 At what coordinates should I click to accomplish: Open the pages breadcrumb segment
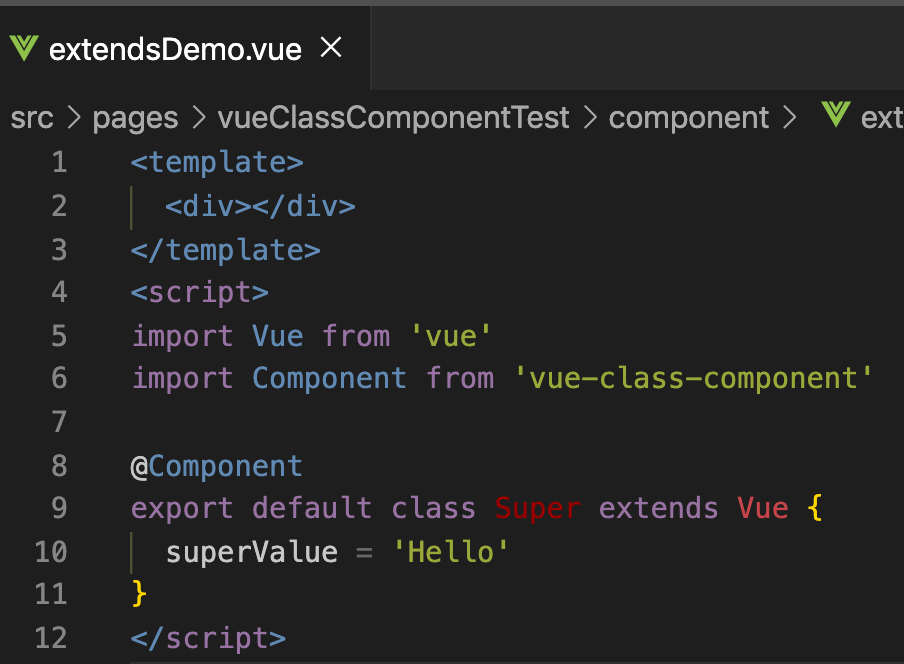click(x=135, y=119)
